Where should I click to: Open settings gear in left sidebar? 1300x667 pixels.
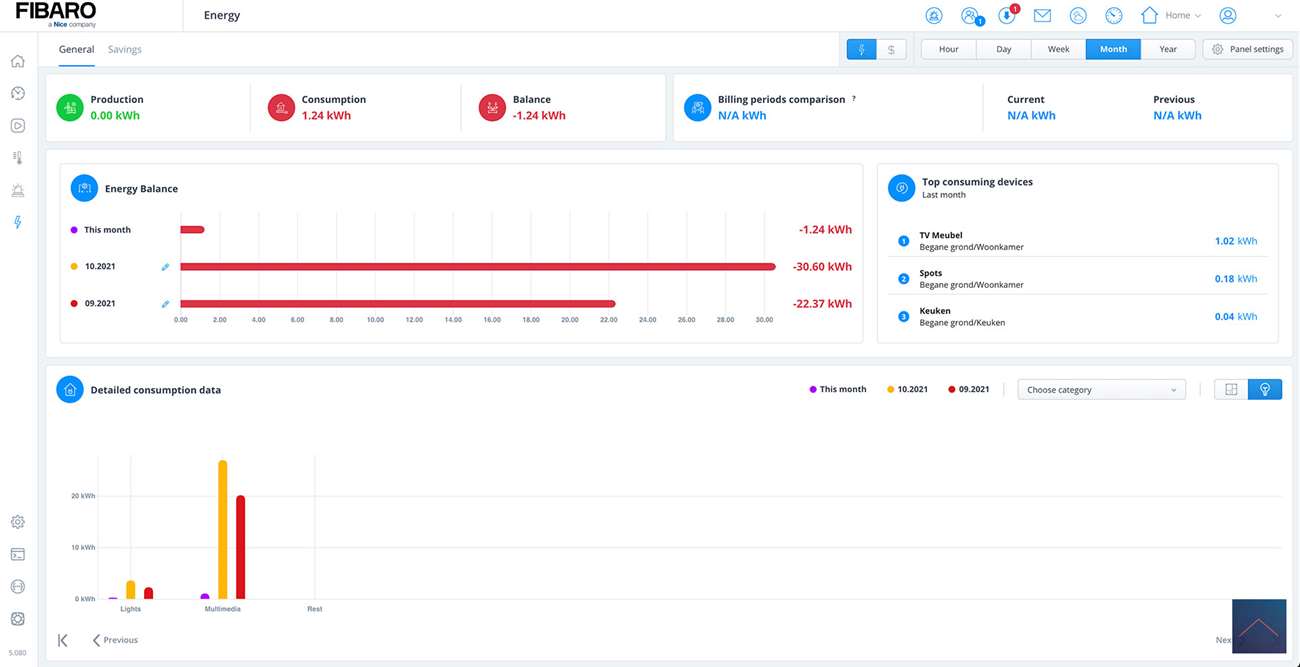(x=17, y=522)
